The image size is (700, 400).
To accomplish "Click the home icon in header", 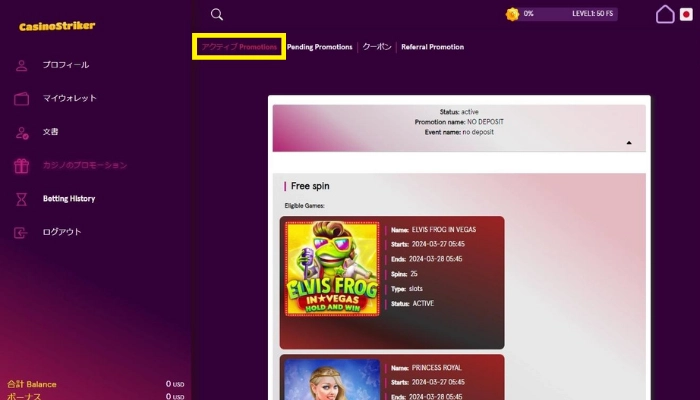I will coord(665,14).
